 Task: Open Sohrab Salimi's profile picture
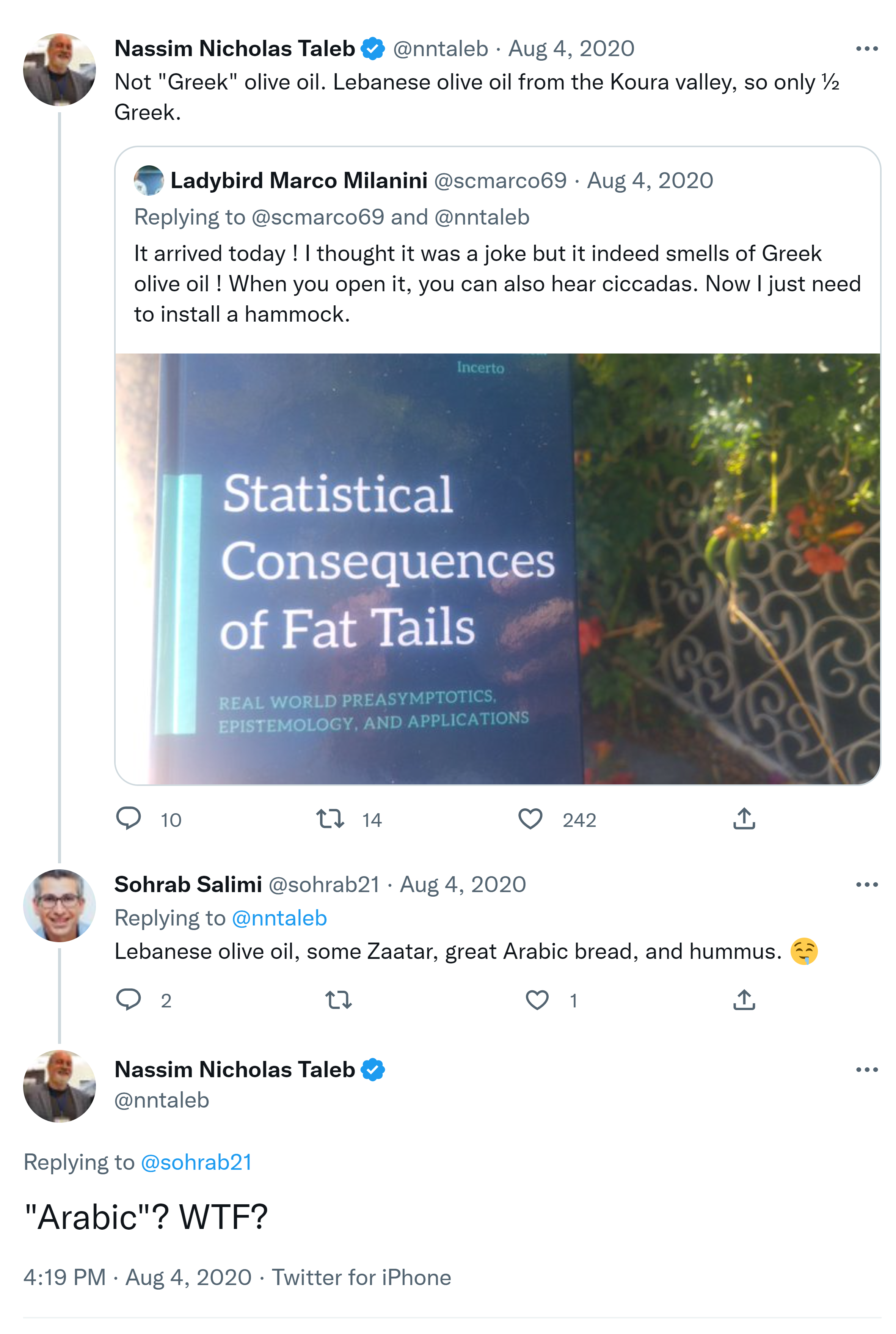[x=60, y=906]
